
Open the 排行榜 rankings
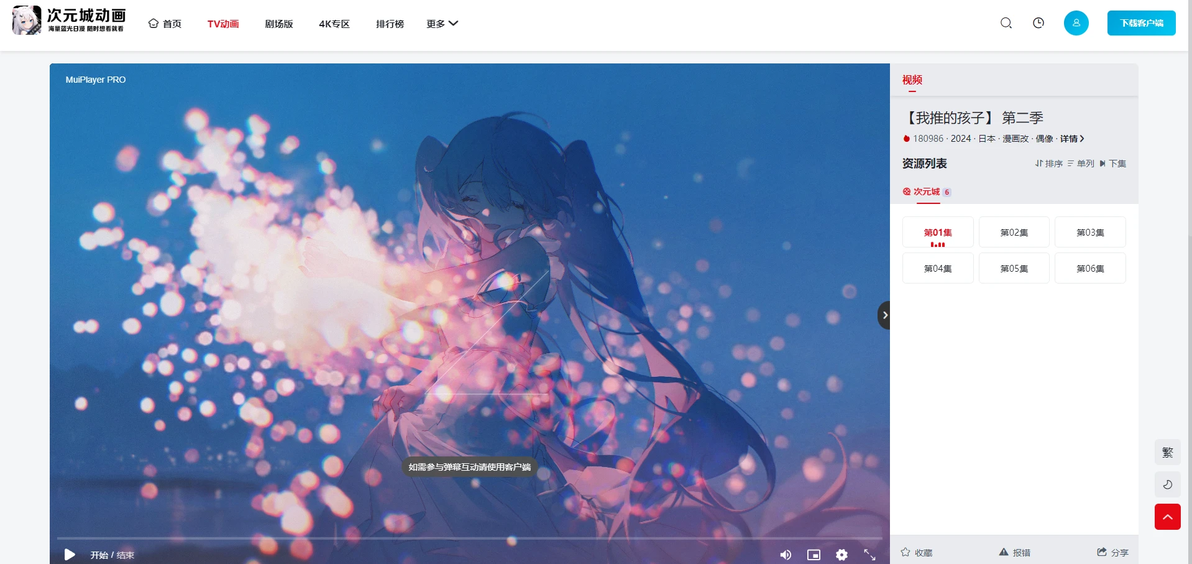click(390, 24)
